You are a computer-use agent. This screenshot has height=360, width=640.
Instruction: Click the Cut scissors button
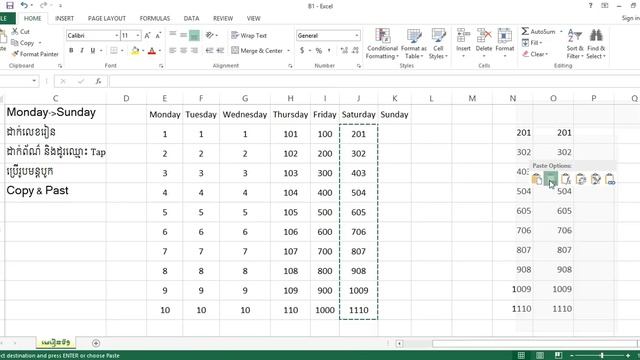tap(20, 31)
